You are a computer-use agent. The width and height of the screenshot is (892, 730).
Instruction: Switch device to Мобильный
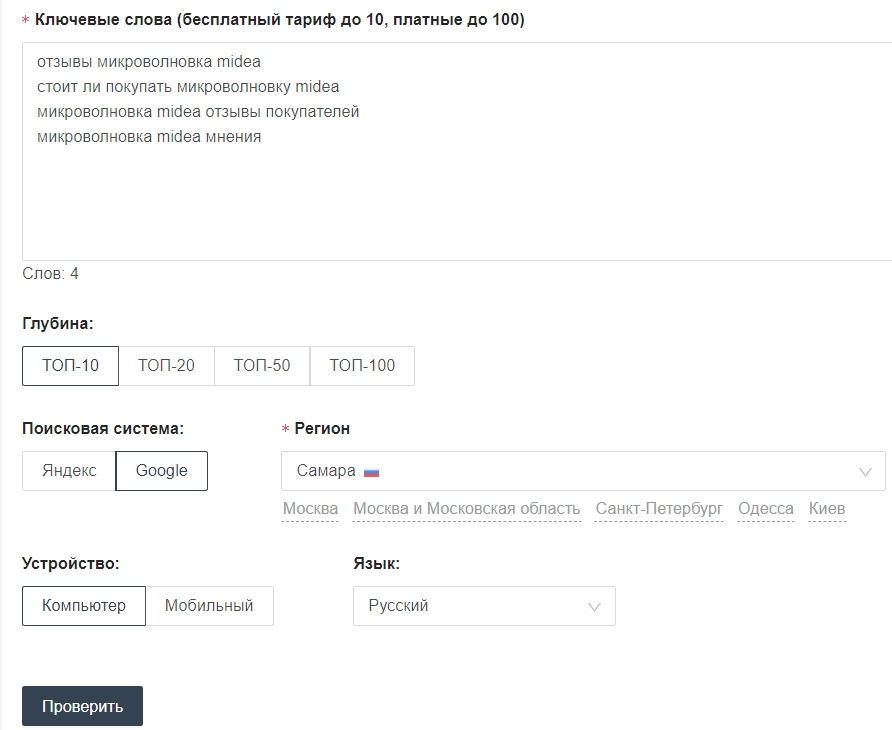click(x=209, y=606)
